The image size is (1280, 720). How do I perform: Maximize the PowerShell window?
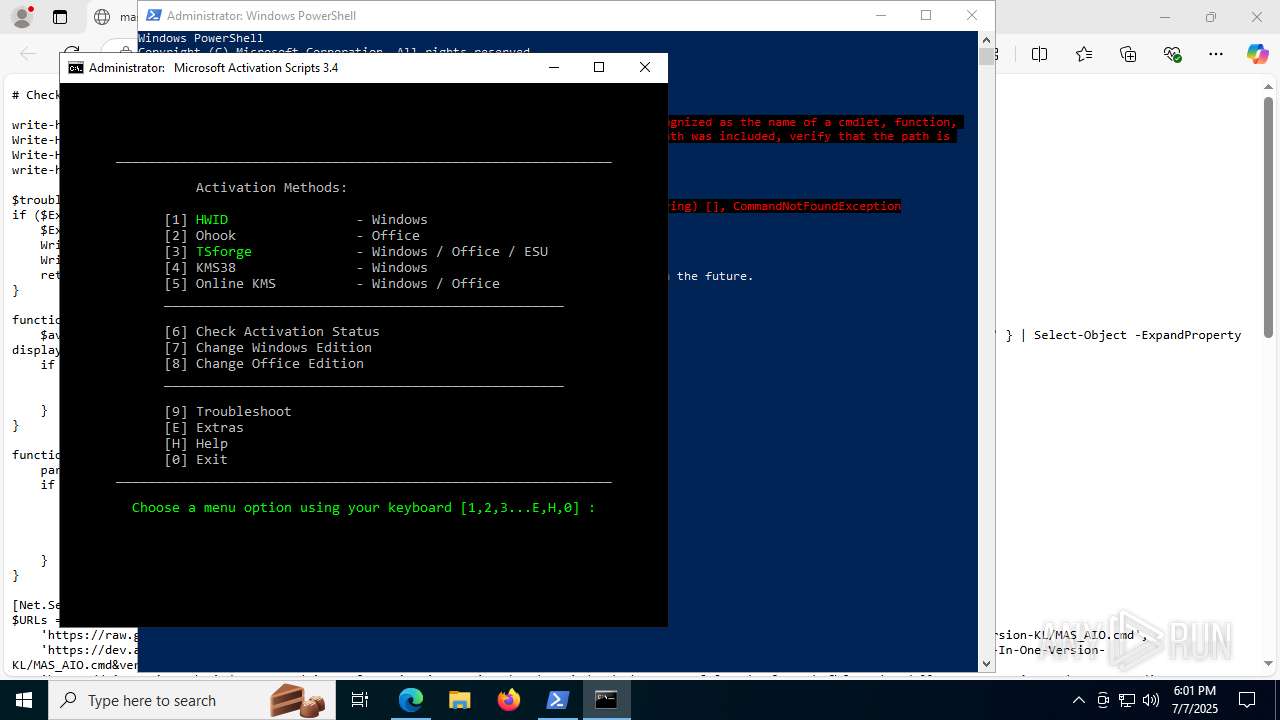pyautogui.click(x=926, y=15)
